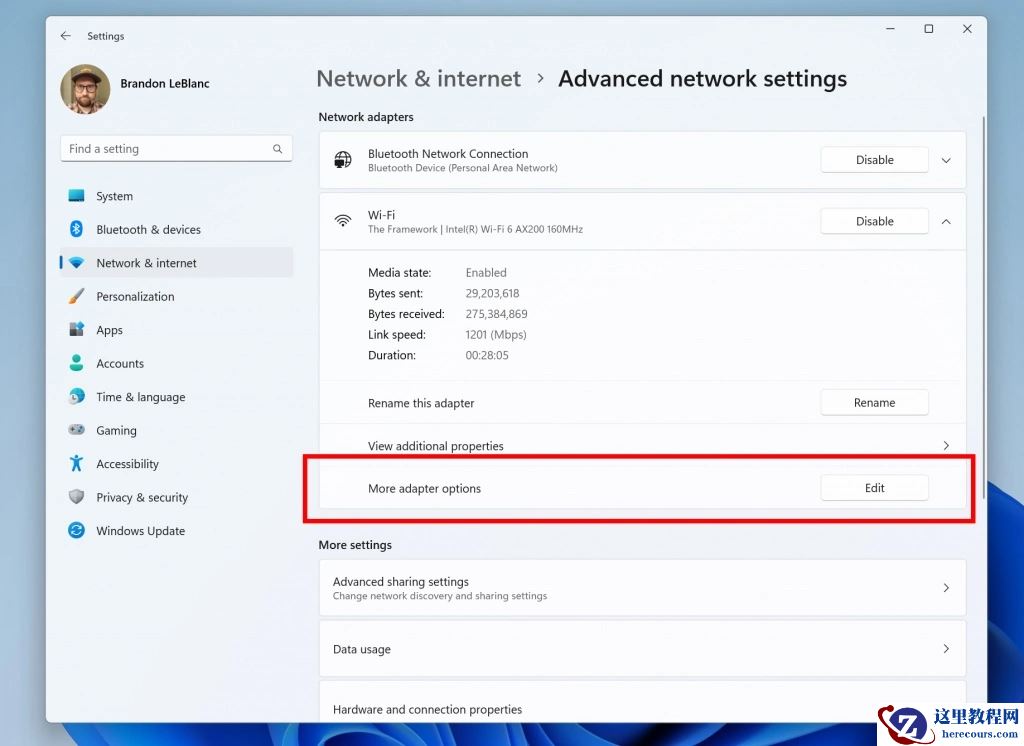Image resolution: width=1024 pixels, height=746 pixels.
Task: Open Bluetooth & devices settings in sidebar
Action: click(148, 229)
